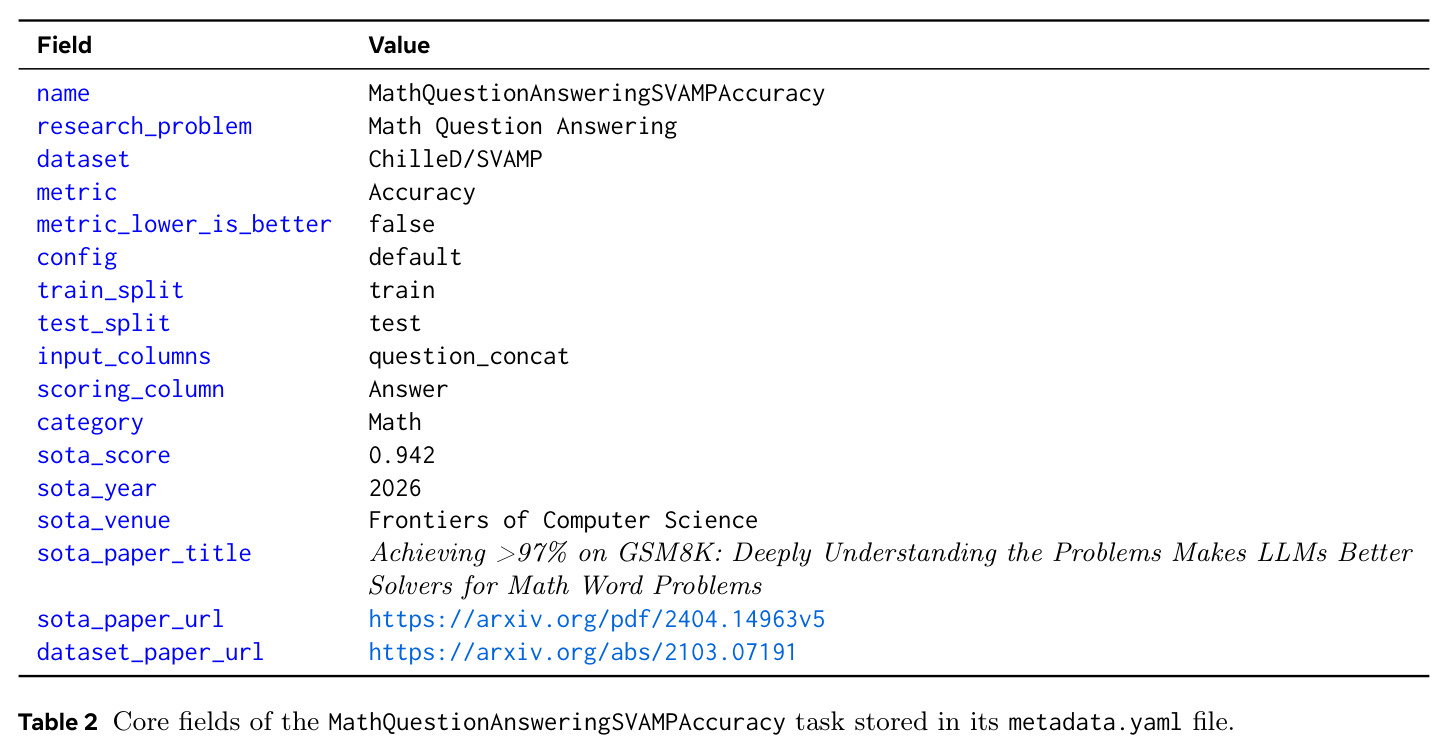Click the 'category' field name
The image size is (1446, 752).
pyautogui.click(x=90, y=423)
